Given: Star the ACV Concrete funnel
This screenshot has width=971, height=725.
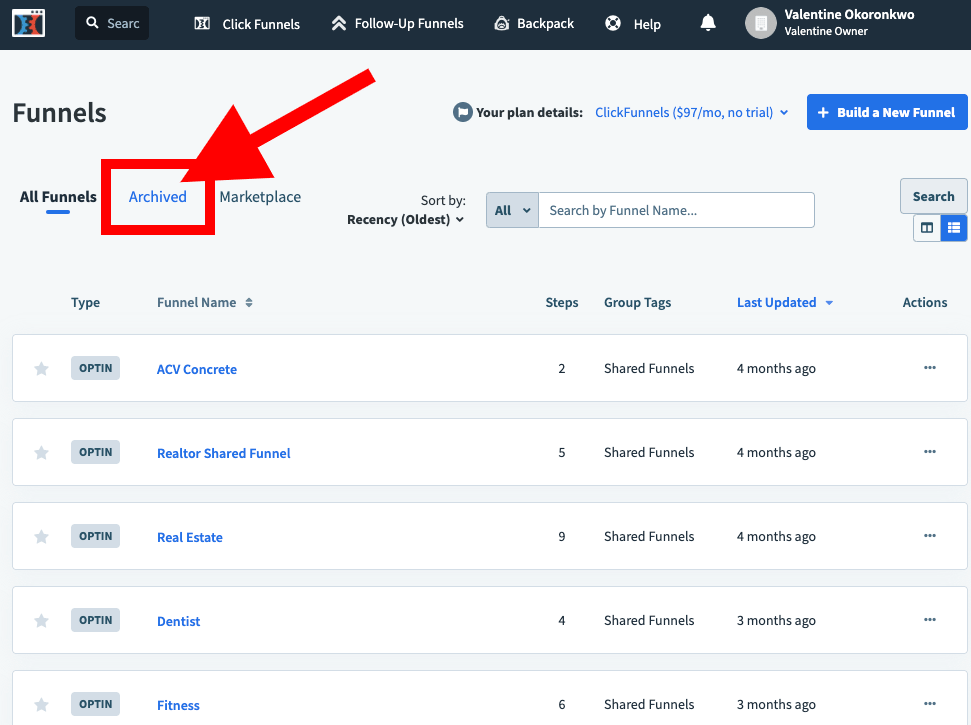Looking at the screenshot, I should click(x=41, y=369).
